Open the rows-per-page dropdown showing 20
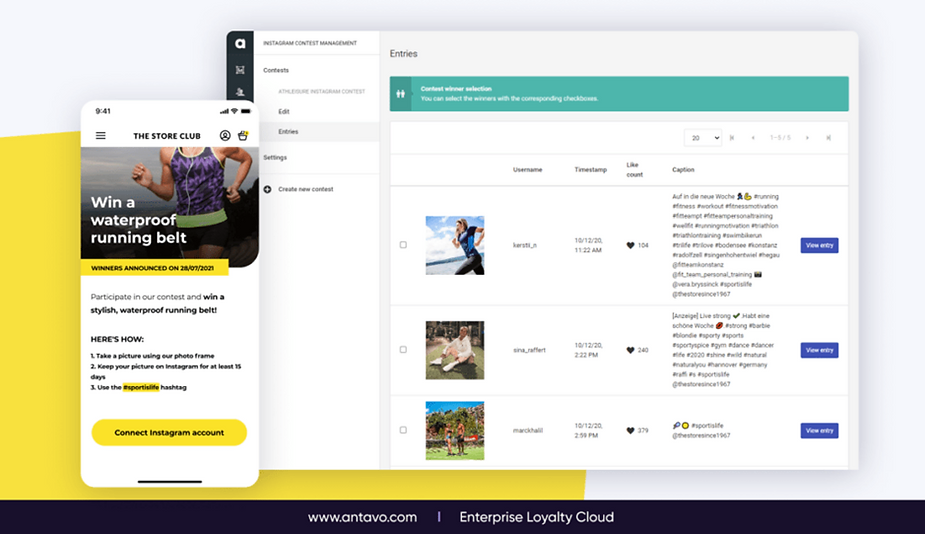The width and height of the screenshot is (925, 534). (x=703, y=137)
